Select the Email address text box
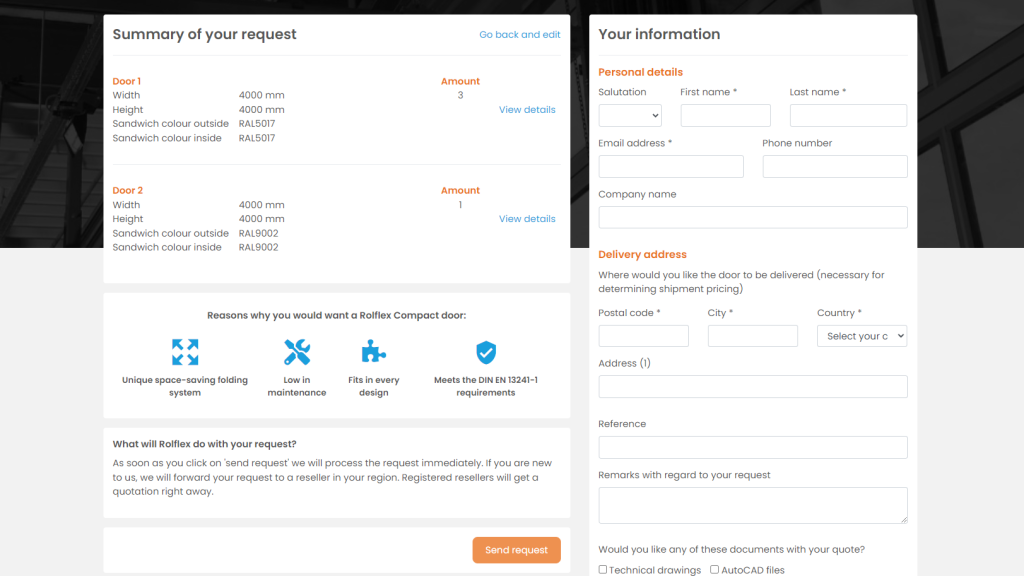This screenshot has width=1024, height=576. 670,167
